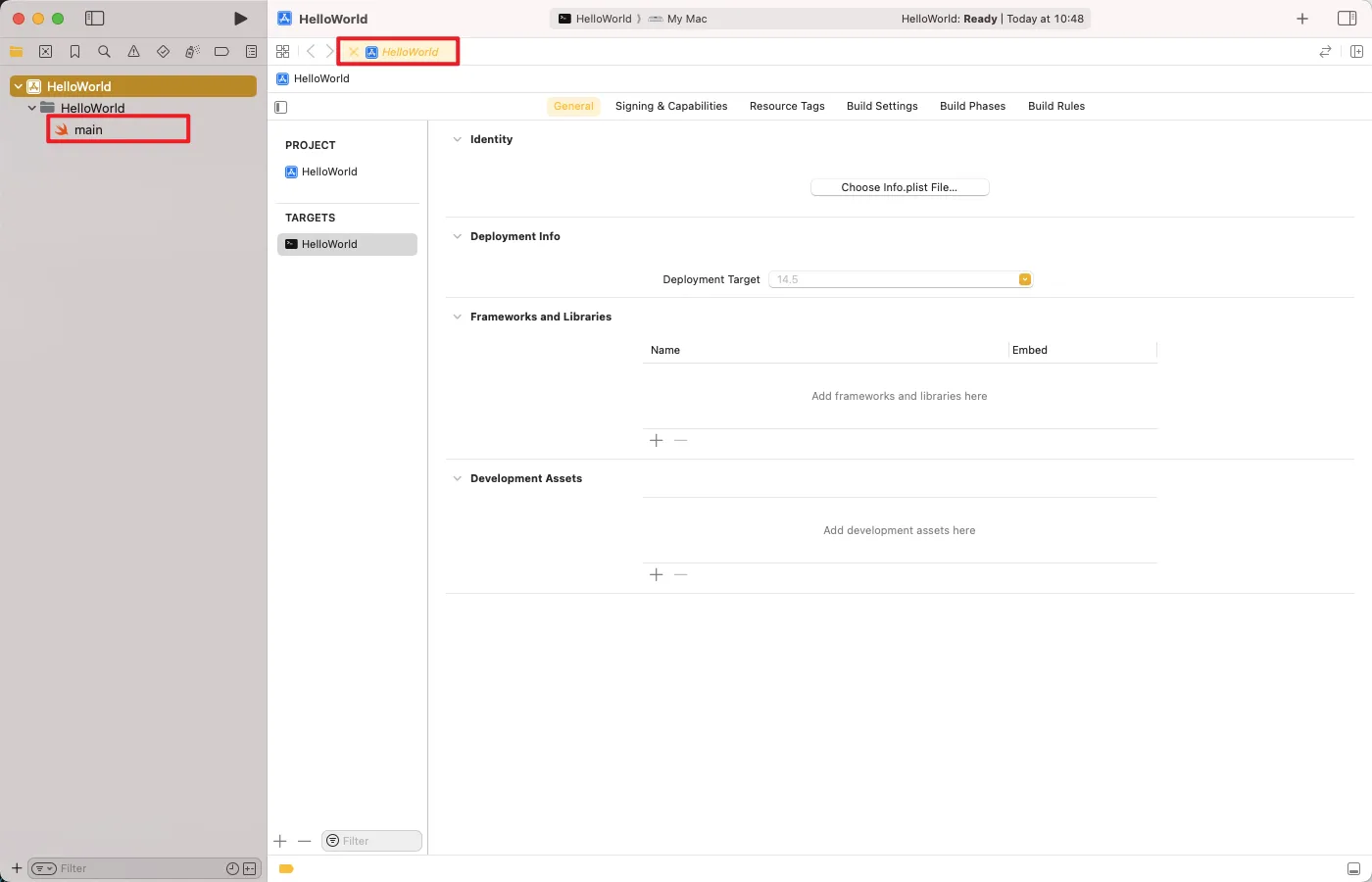
Task: Show only source-controlled files filter
Action: 249,868
